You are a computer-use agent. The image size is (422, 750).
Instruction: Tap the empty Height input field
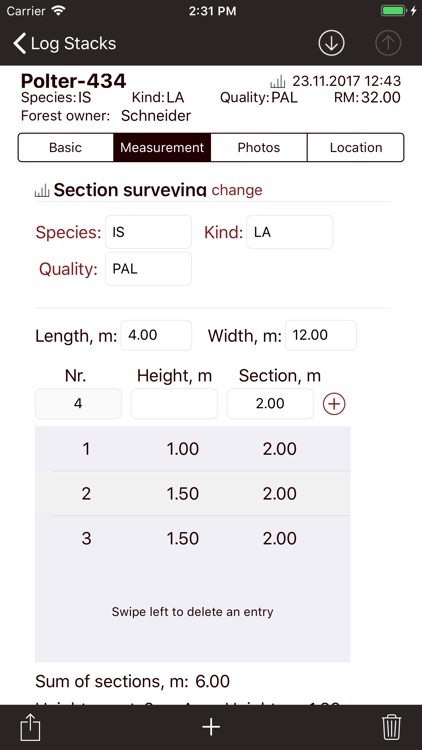pyautogui.click(x=174, y=404)
